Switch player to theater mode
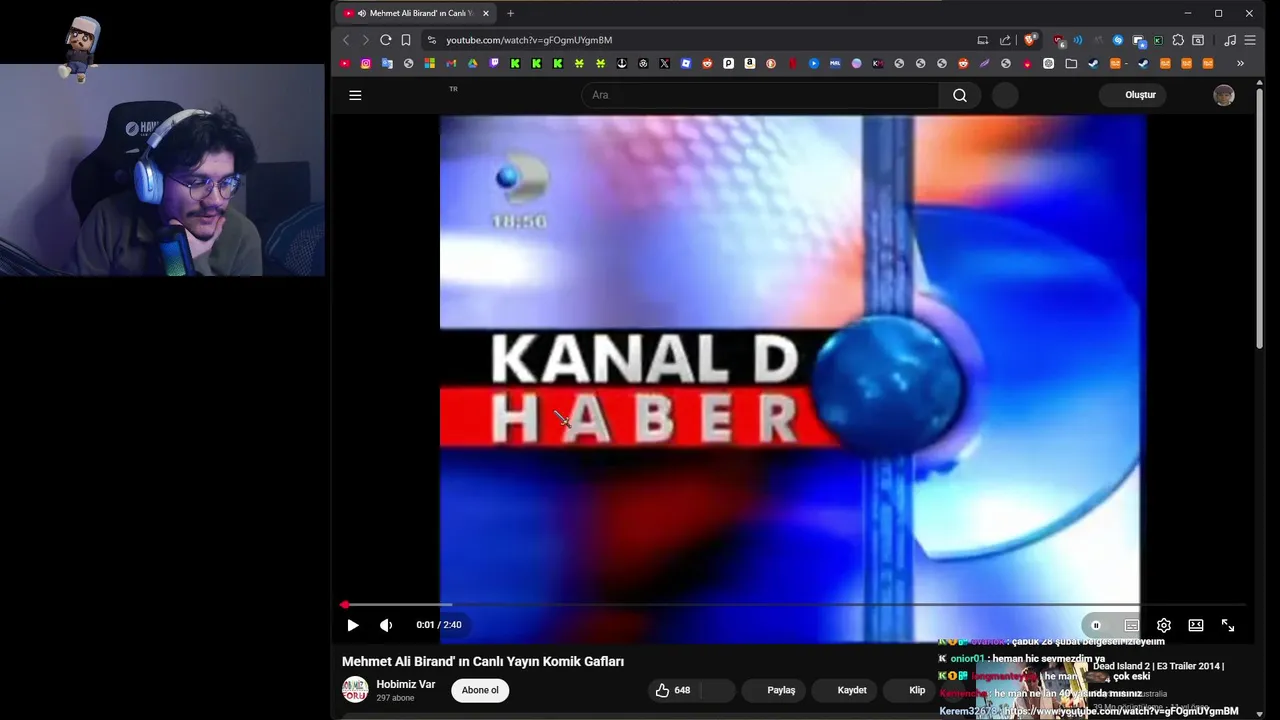The height and width of the screenshot is (720, 1280). pyautogui.click(x=1196, y=625)
